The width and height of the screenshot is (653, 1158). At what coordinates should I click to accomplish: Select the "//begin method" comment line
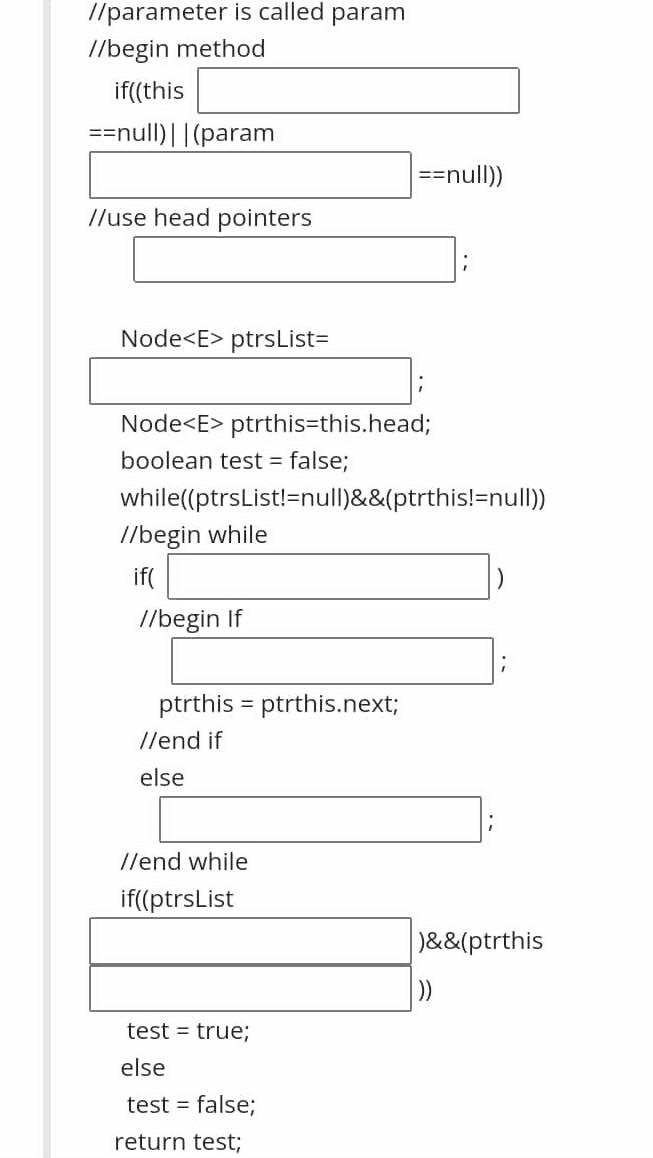(x=177, y=48)
